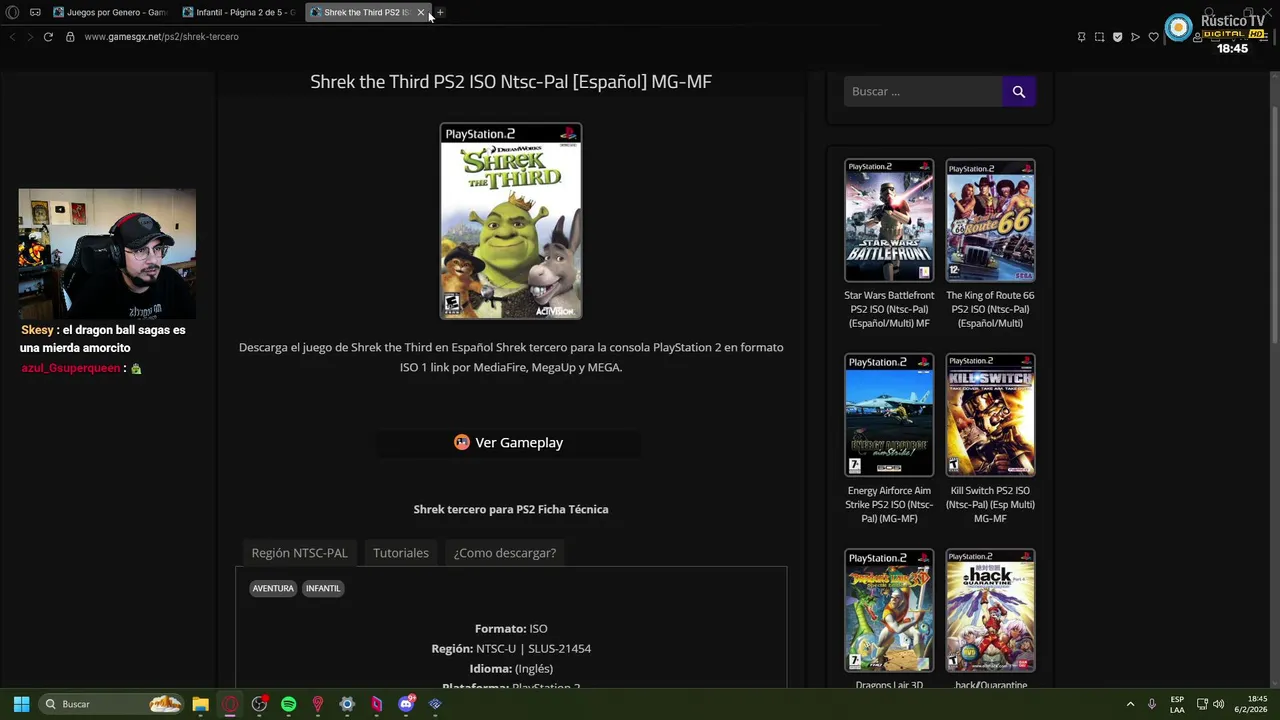Switch to Juegos por Genero tab

click(109, 12)
